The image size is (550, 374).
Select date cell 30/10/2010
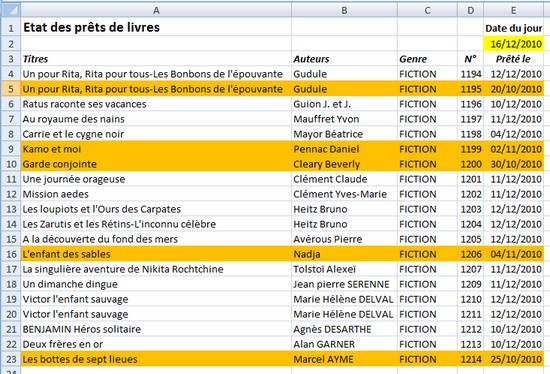(x=514, y=164)
